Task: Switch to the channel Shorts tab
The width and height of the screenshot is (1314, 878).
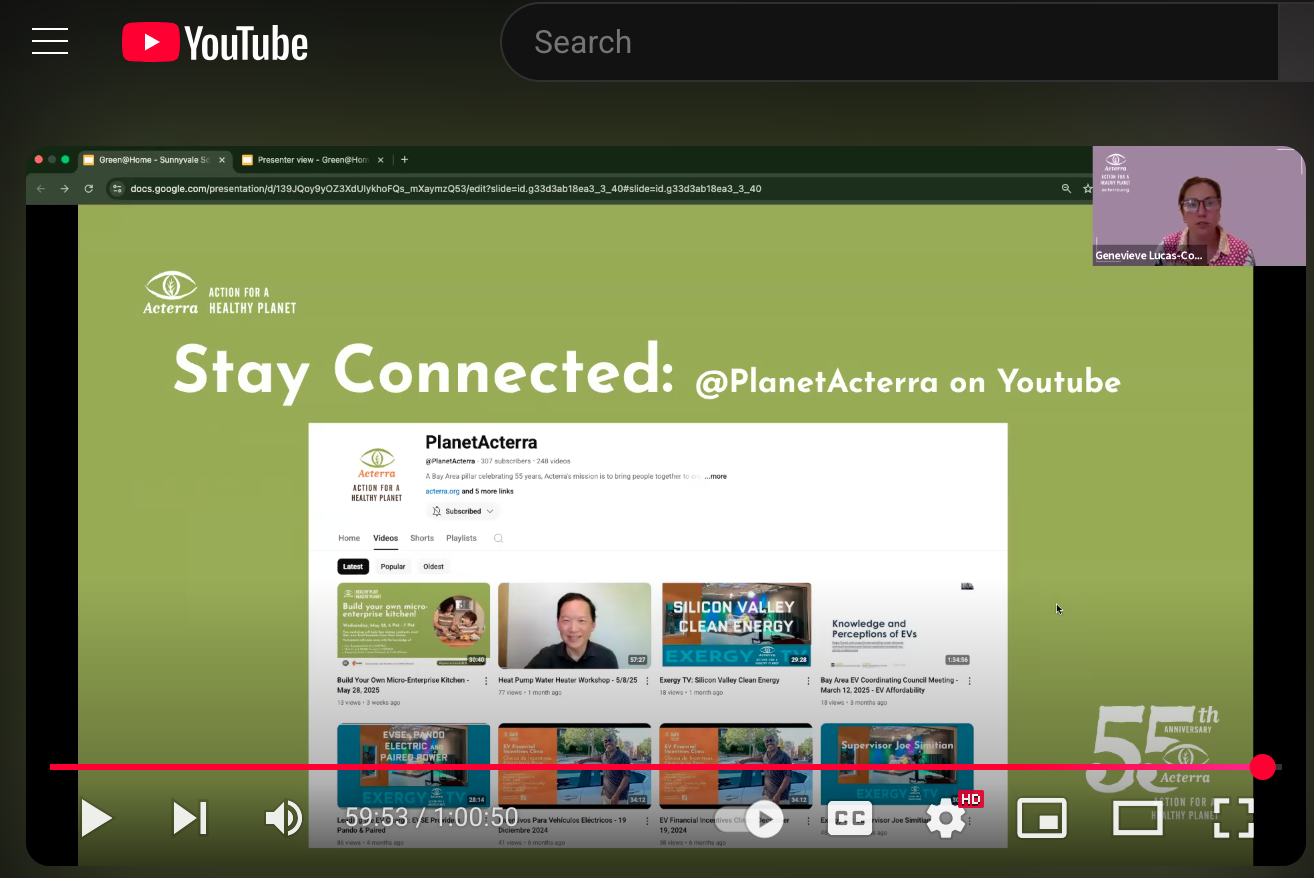Action: click(422, 538)
